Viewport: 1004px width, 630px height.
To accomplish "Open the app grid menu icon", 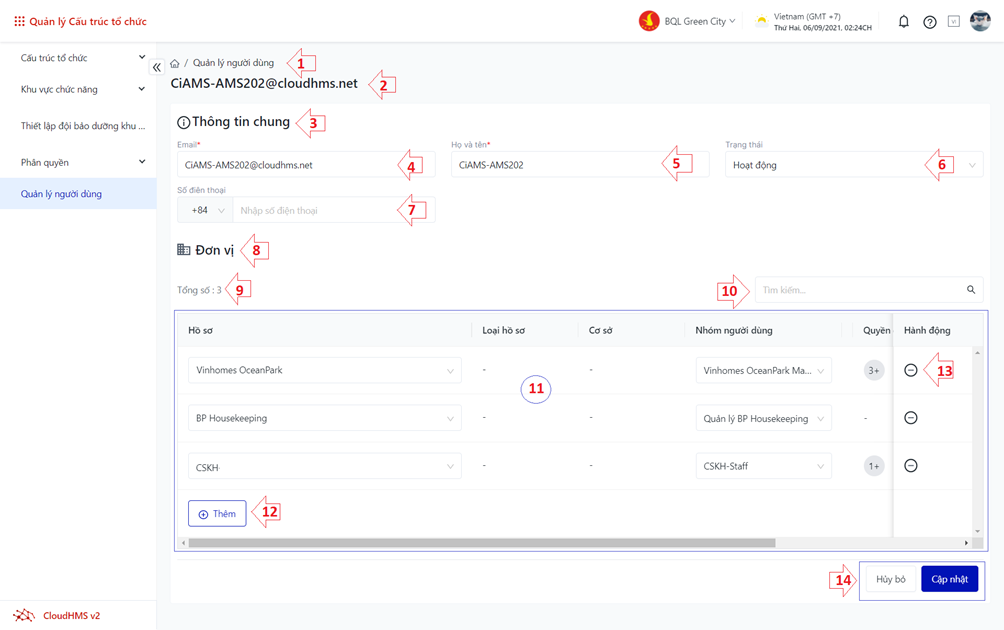I will click(19, 21).
